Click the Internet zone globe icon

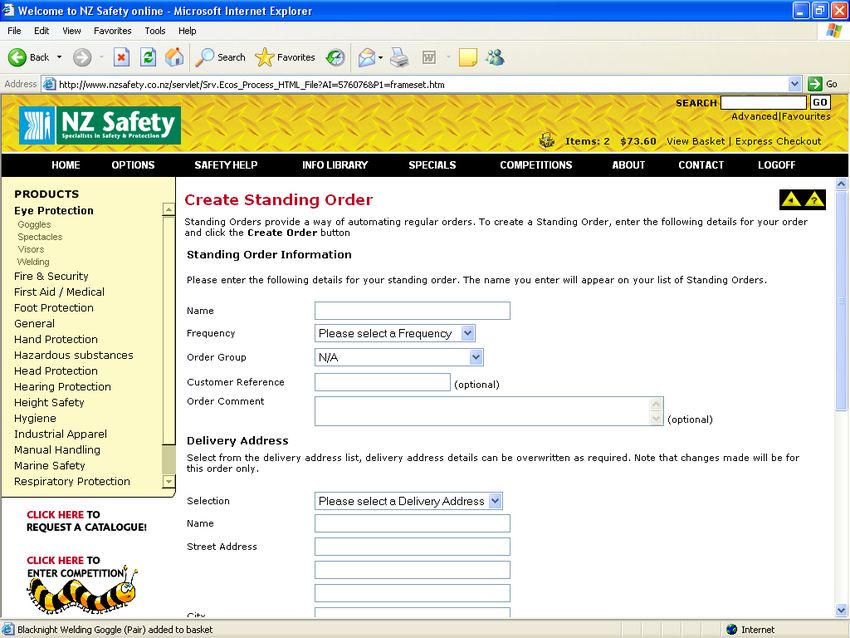point(732,629)
